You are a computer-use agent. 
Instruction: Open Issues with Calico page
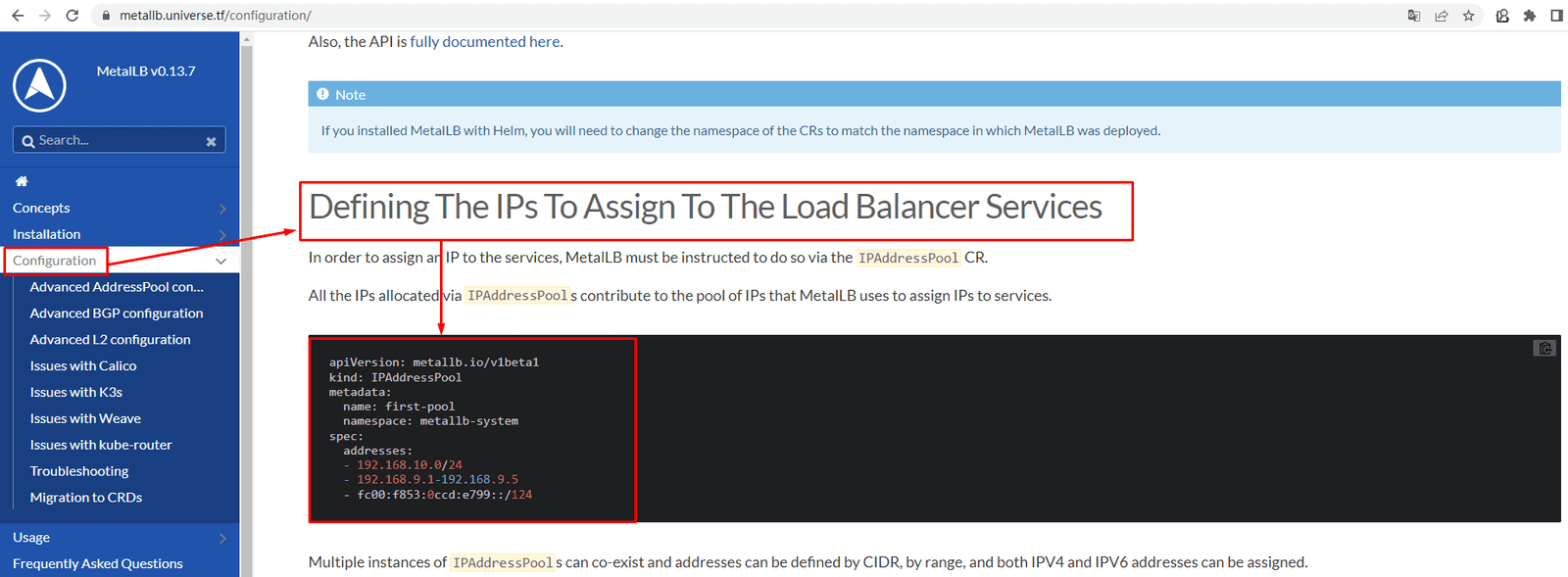click(83, 366)
